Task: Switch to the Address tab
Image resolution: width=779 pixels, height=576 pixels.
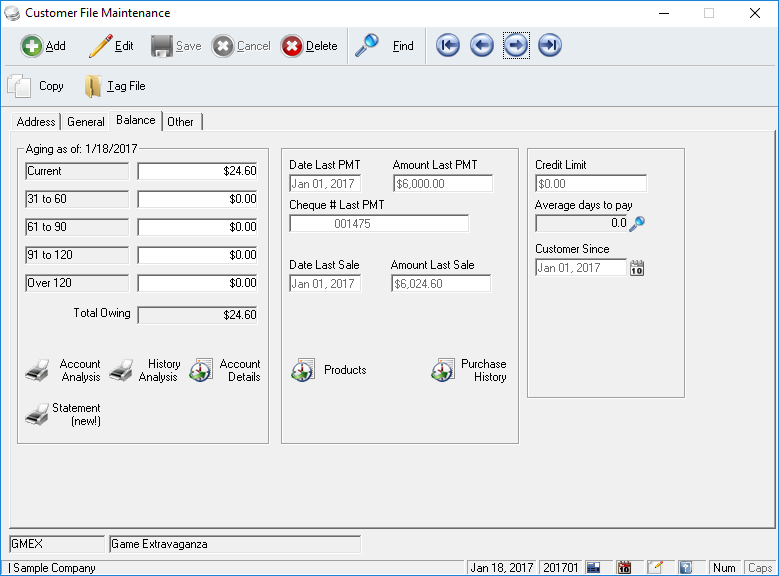Action: [x=36, y=122]
